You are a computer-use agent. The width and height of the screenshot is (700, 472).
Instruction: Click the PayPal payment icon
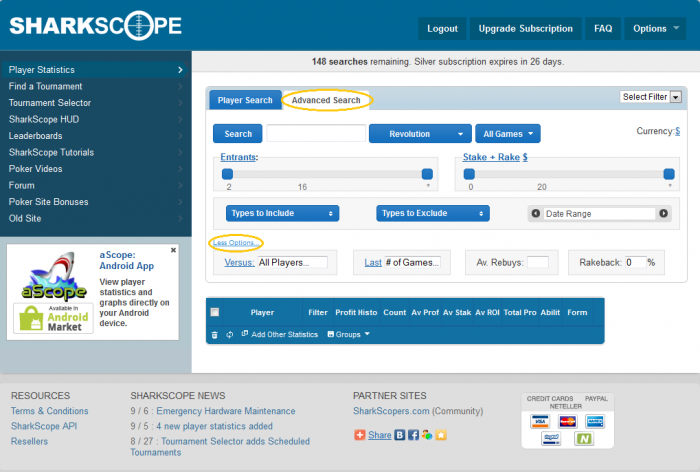pos(551,439)
